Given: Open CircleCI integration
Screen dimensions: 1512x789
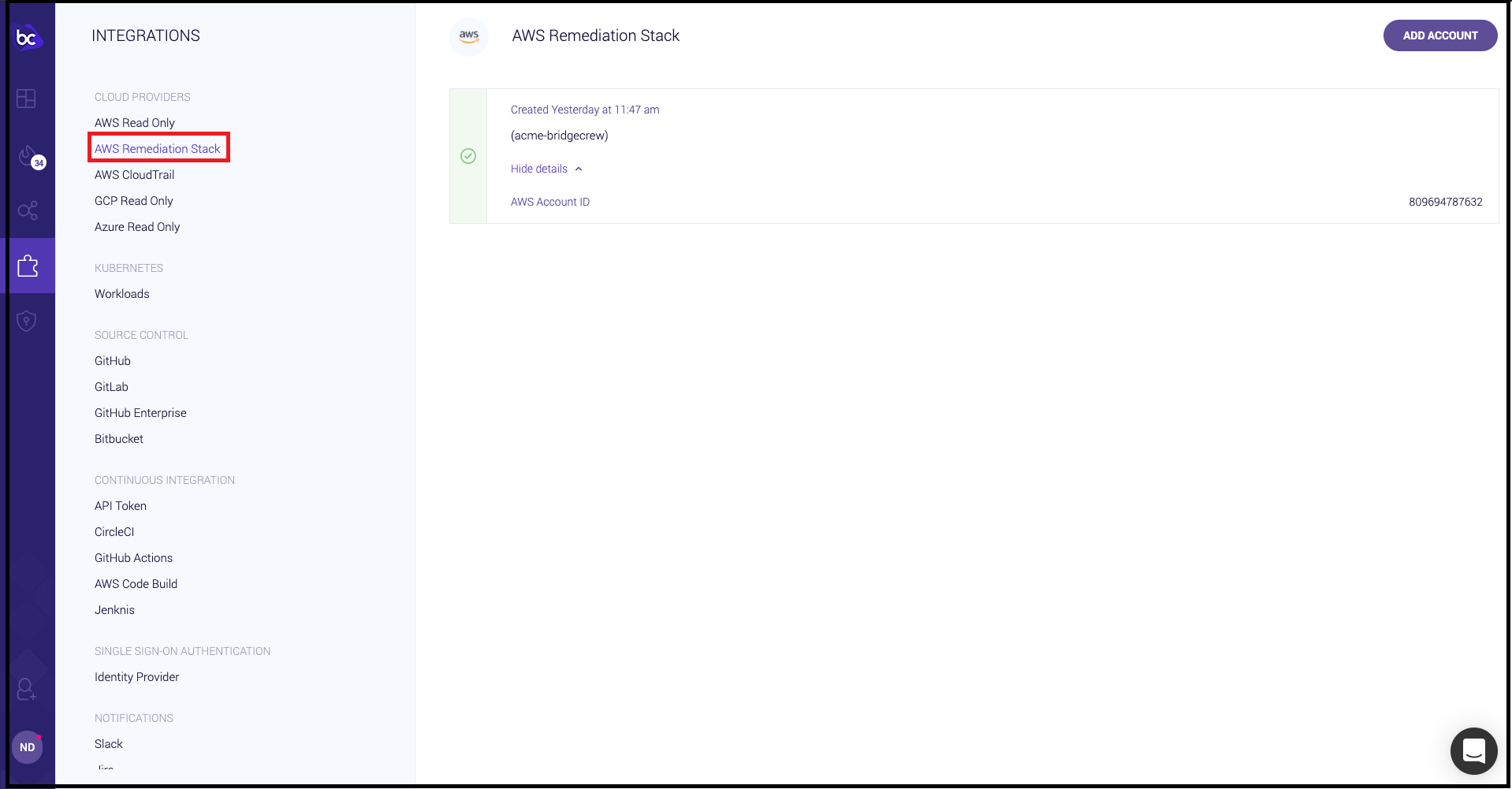Looking at the screenshot, I should (114, 532).
